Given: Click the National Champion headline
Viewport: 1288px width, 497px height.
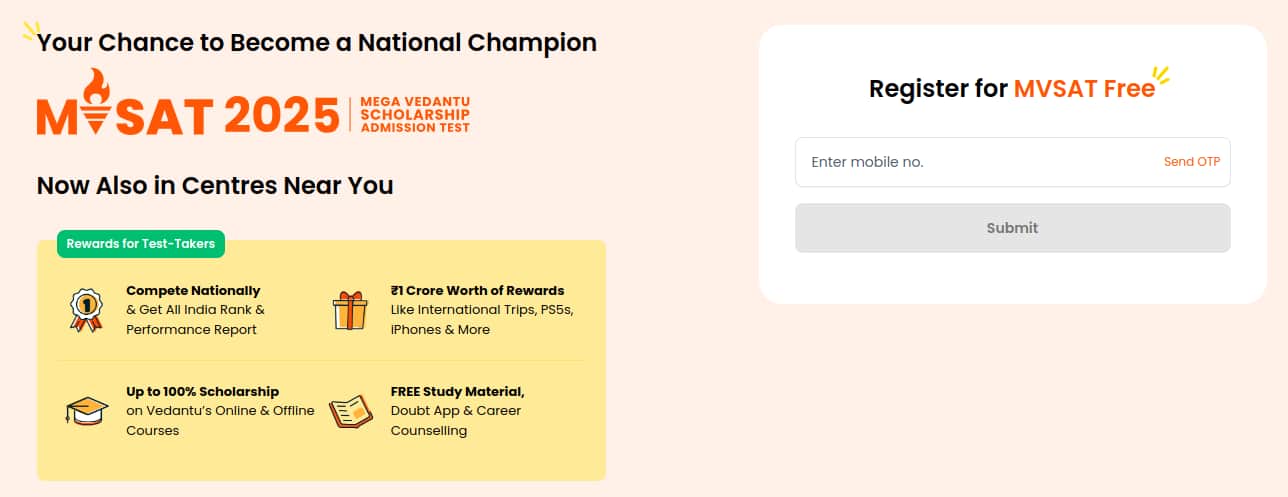Looking at the screenshot, I should (316, 43).
